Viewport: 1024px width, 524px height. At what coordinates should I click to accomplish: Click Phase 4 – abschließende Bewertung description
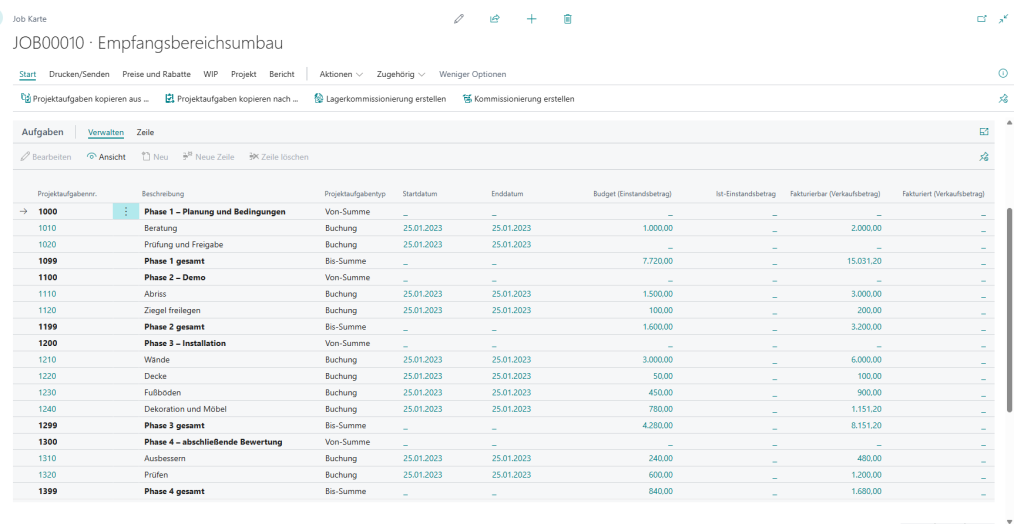(x=213, y=442)
